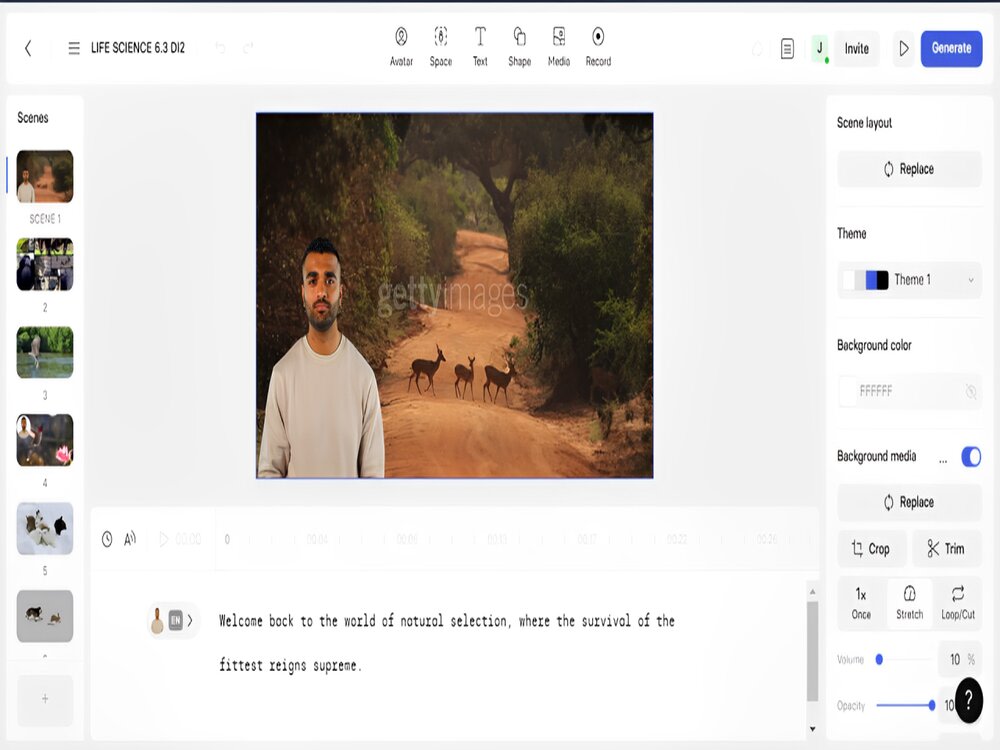
Task: Click the undo arrow icon
Action: tap(220, 48)
